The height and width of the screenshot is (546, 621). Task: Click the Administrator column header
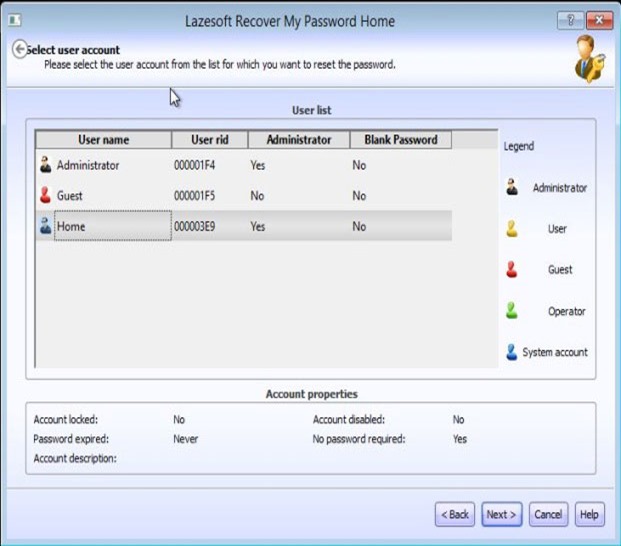click(x=299, y=140)
